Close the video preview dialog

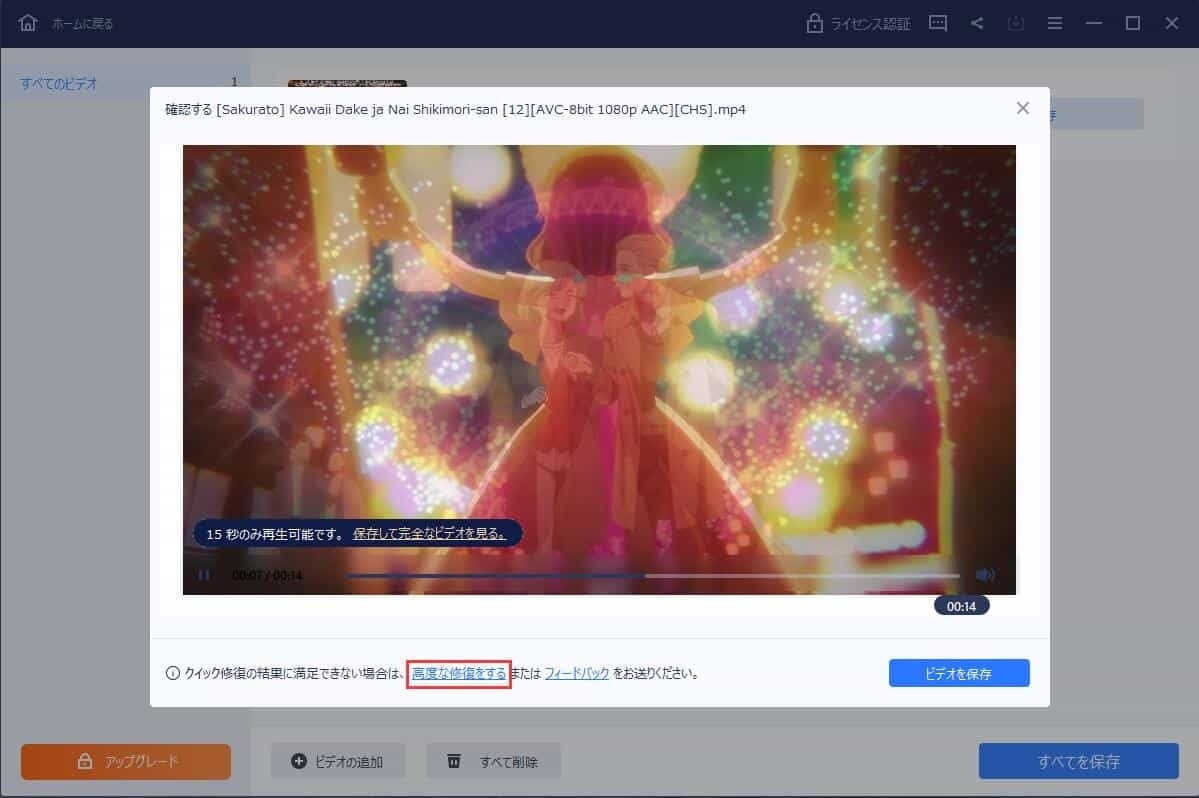click(x=1022, y=109)
